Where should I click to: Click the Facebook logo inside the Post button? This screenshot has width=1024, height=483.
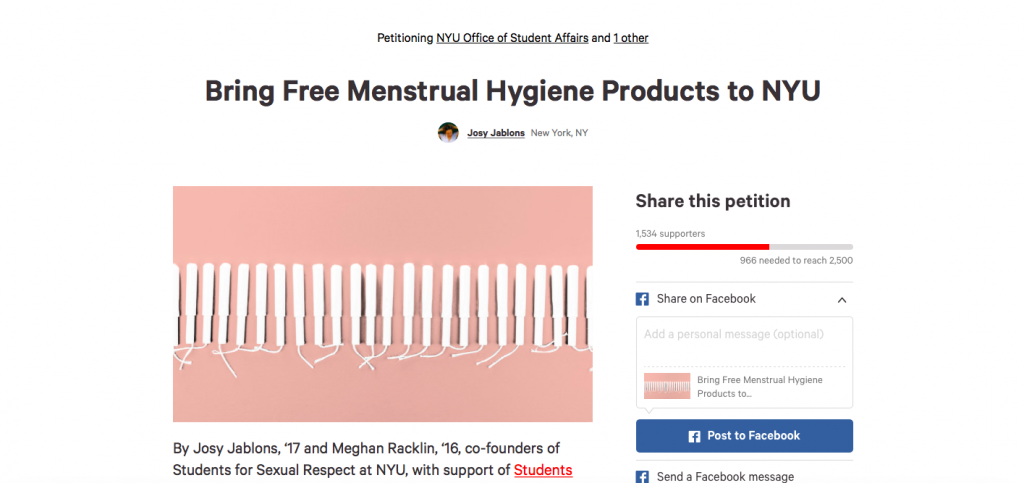[x=694, y=437]
